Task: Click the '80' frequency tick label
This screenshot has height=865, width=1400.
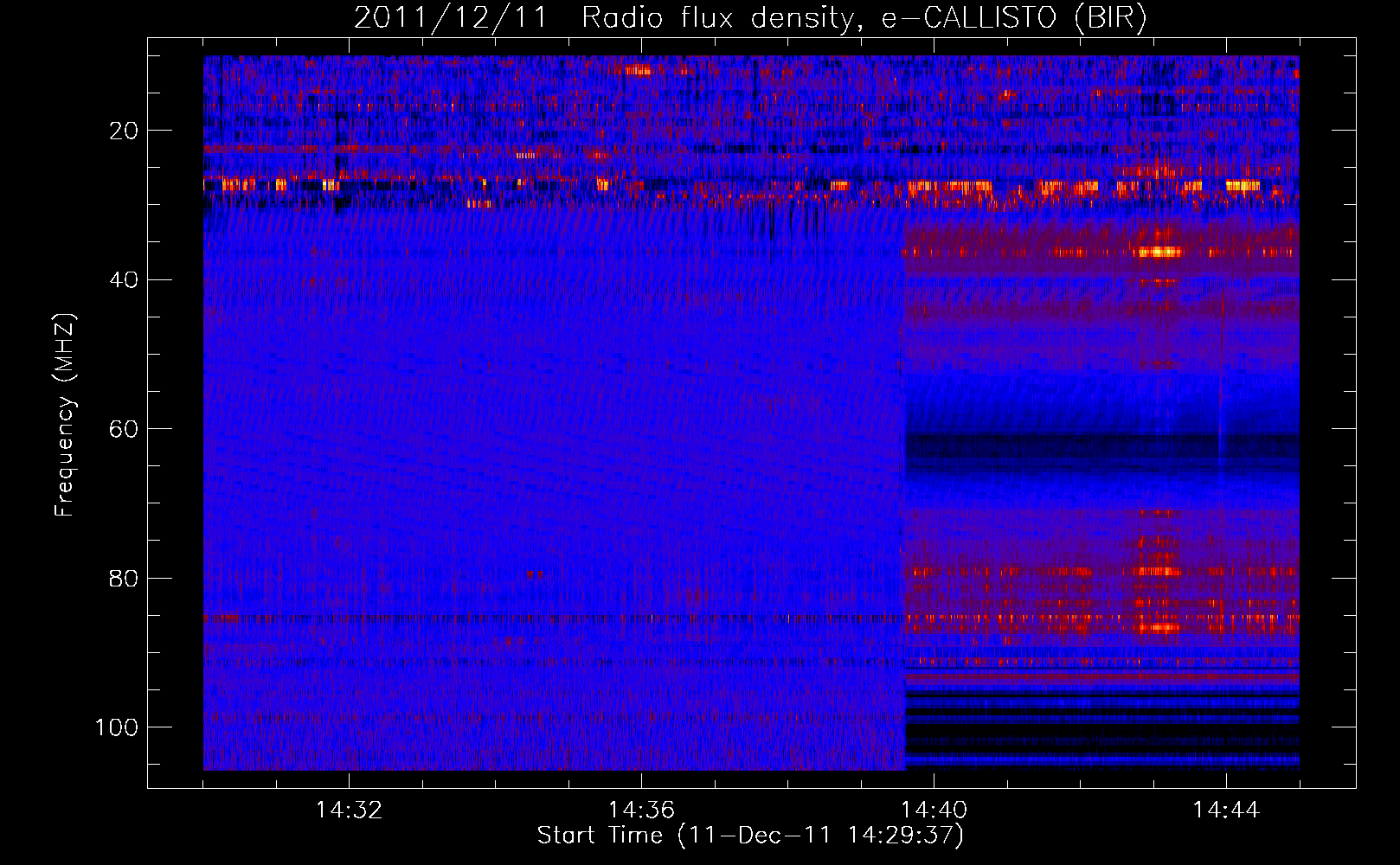Action: coord(125,578)
